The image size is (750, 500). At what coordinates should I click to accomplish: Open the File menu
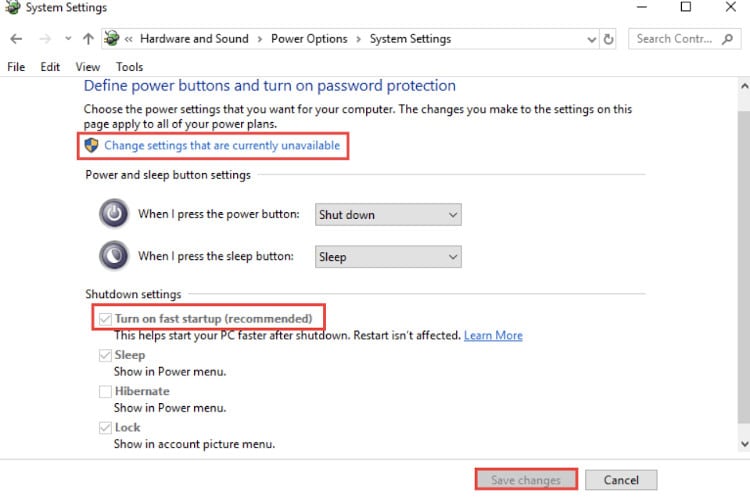click(16, 67)
